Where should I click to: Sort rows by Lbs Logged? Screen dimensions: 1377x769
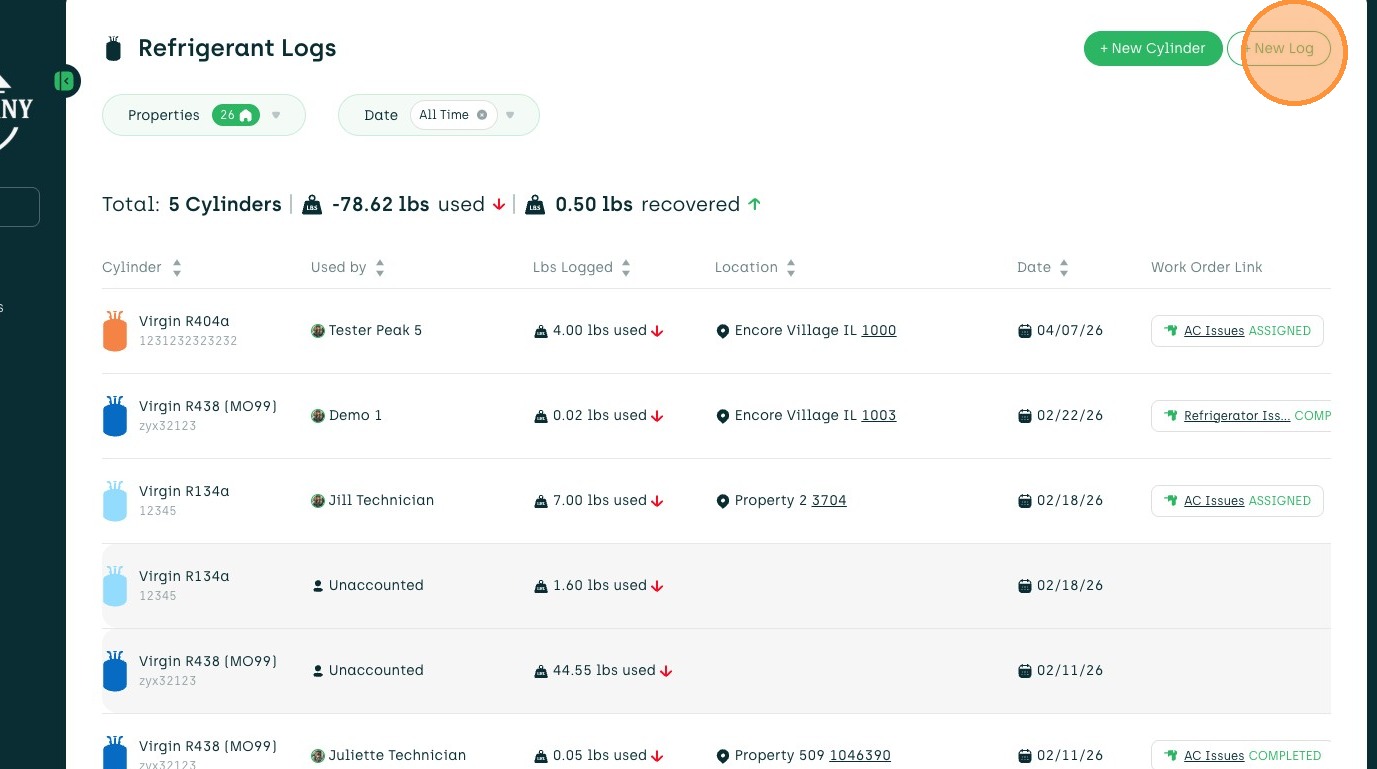[x=626, y=268]
